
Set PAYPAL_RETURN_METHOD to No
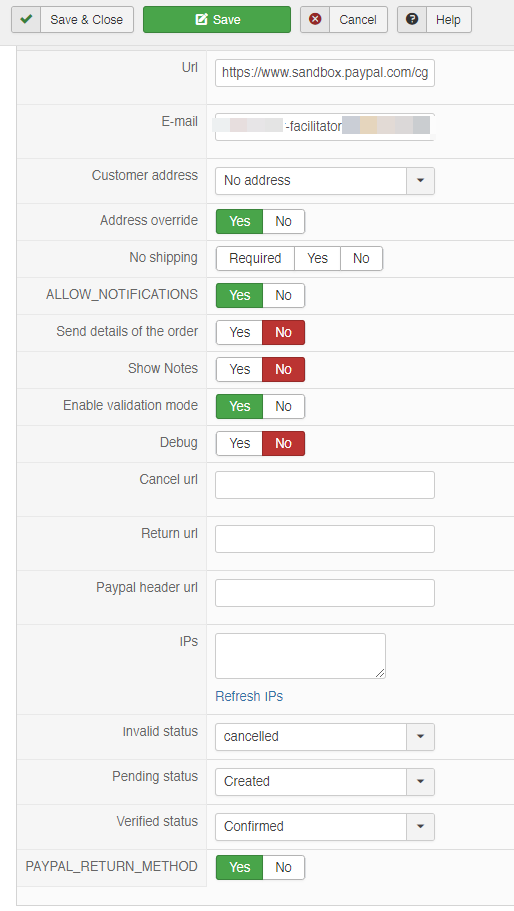coord(283,867)
